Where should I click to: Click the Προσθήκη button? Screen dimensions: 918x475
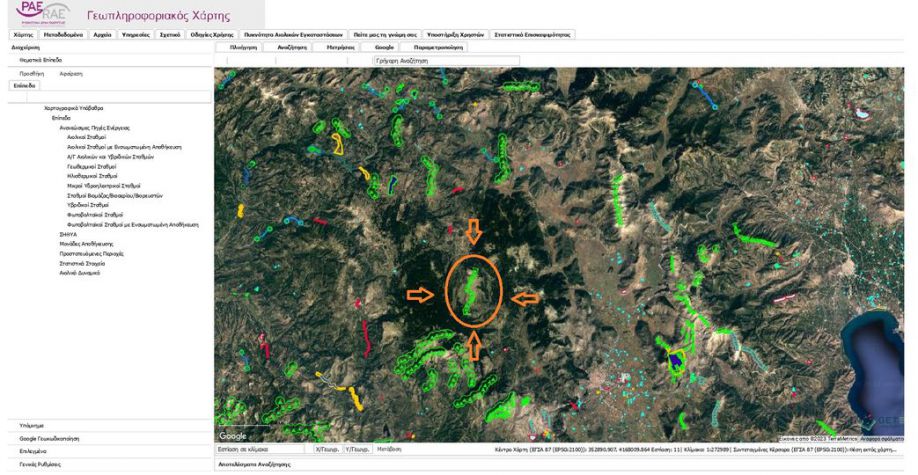(x=32, y=74)
